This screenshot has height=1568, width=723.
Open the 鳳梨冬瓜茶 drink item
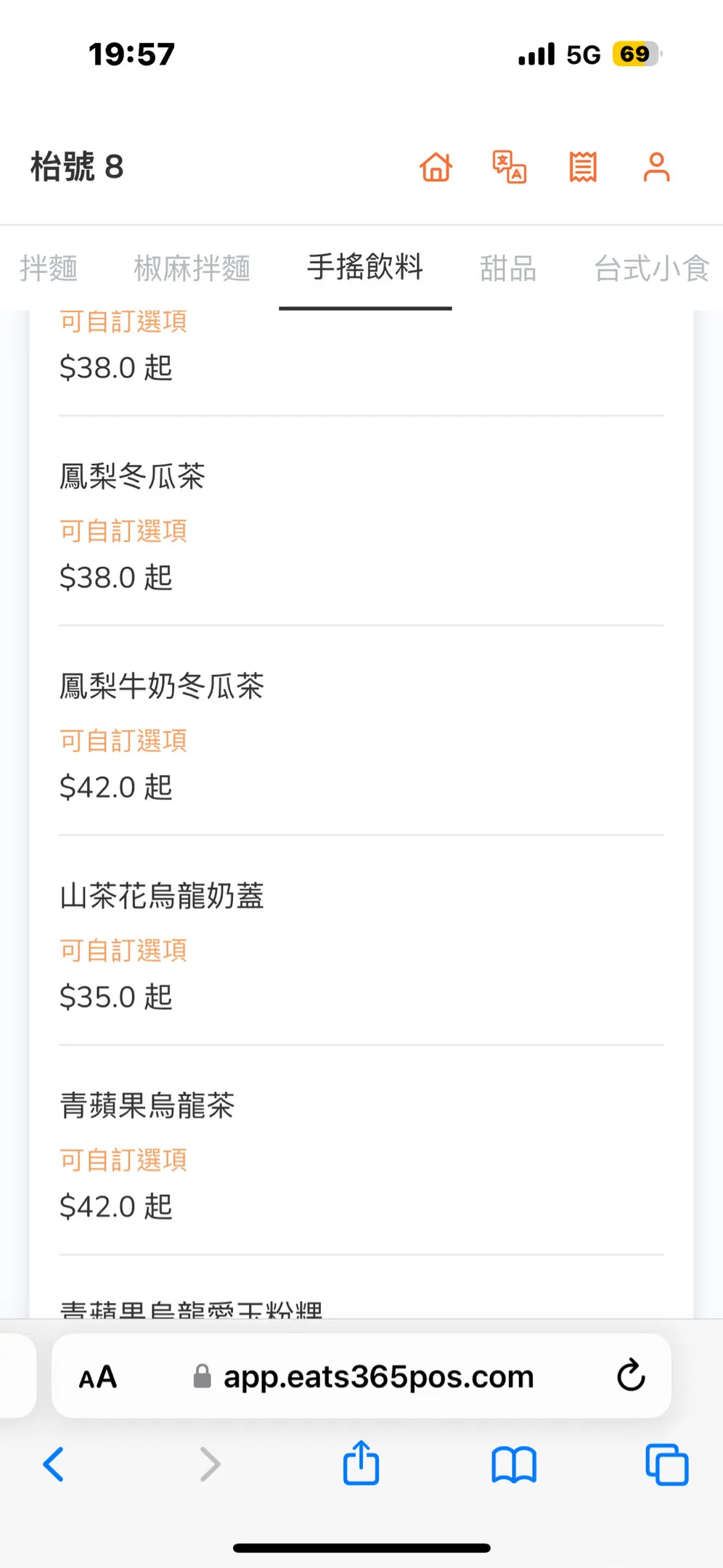[132, 477]
